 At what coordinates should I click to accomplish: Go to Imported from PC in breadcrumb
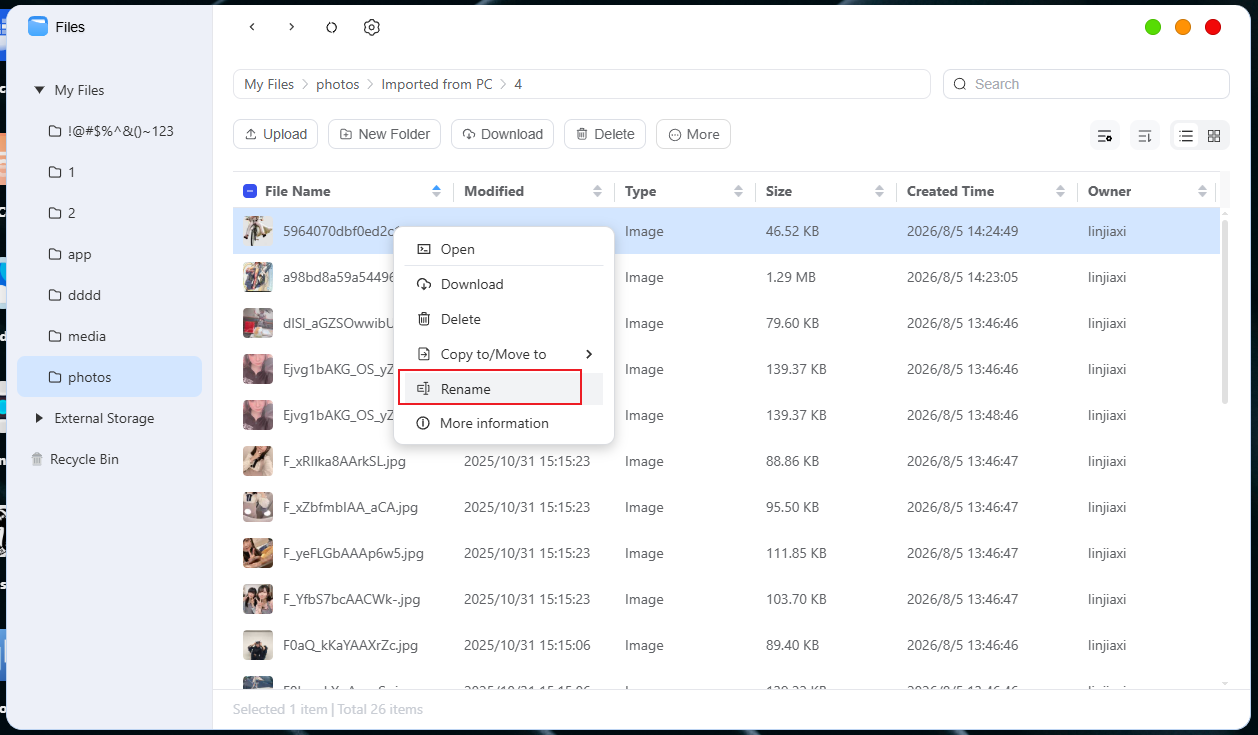pyautogui.click(x=437, y=84)
